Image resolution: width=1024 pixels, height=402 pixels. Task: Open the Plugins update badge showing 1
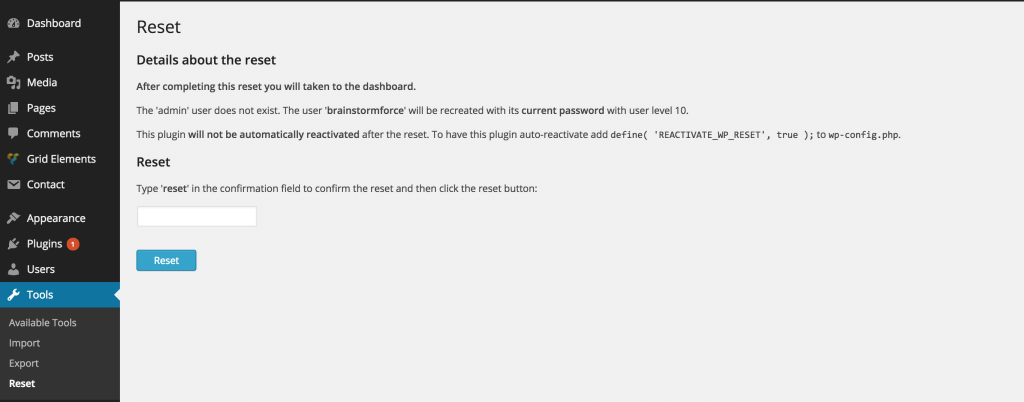[73, 244]
